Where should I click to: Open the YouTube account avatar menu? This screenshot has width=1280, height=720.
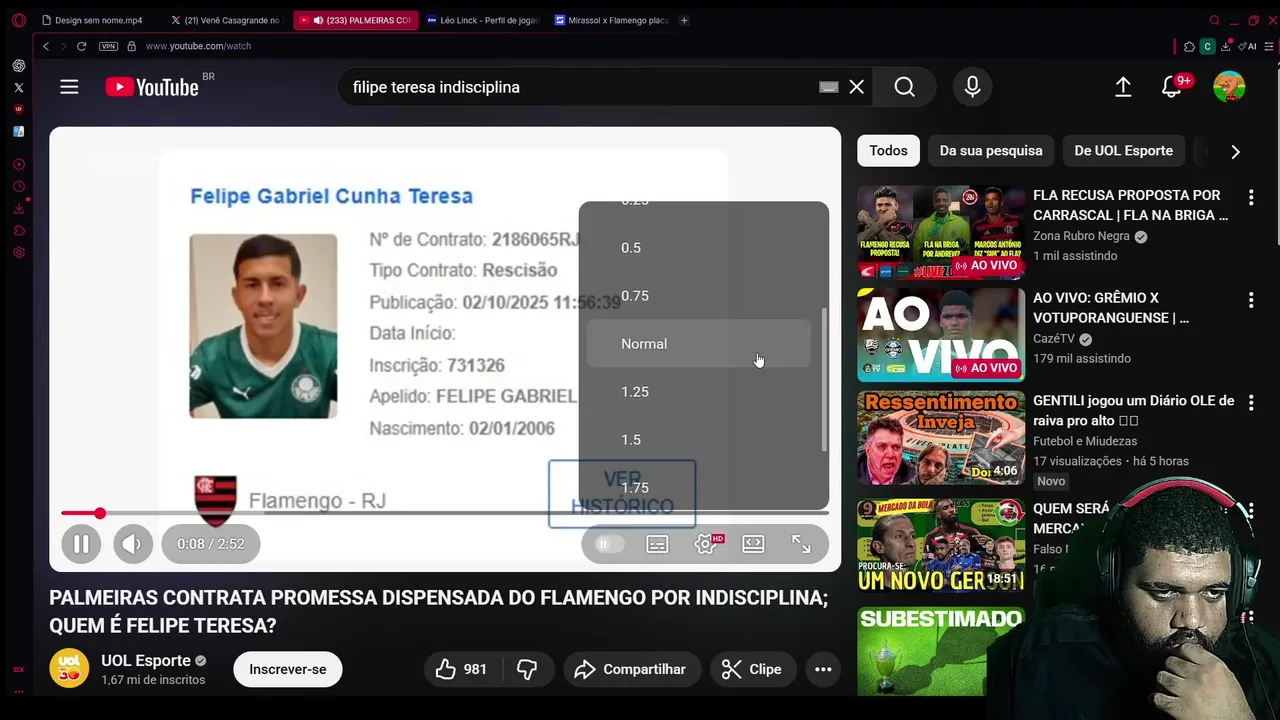coord(1229,87)
